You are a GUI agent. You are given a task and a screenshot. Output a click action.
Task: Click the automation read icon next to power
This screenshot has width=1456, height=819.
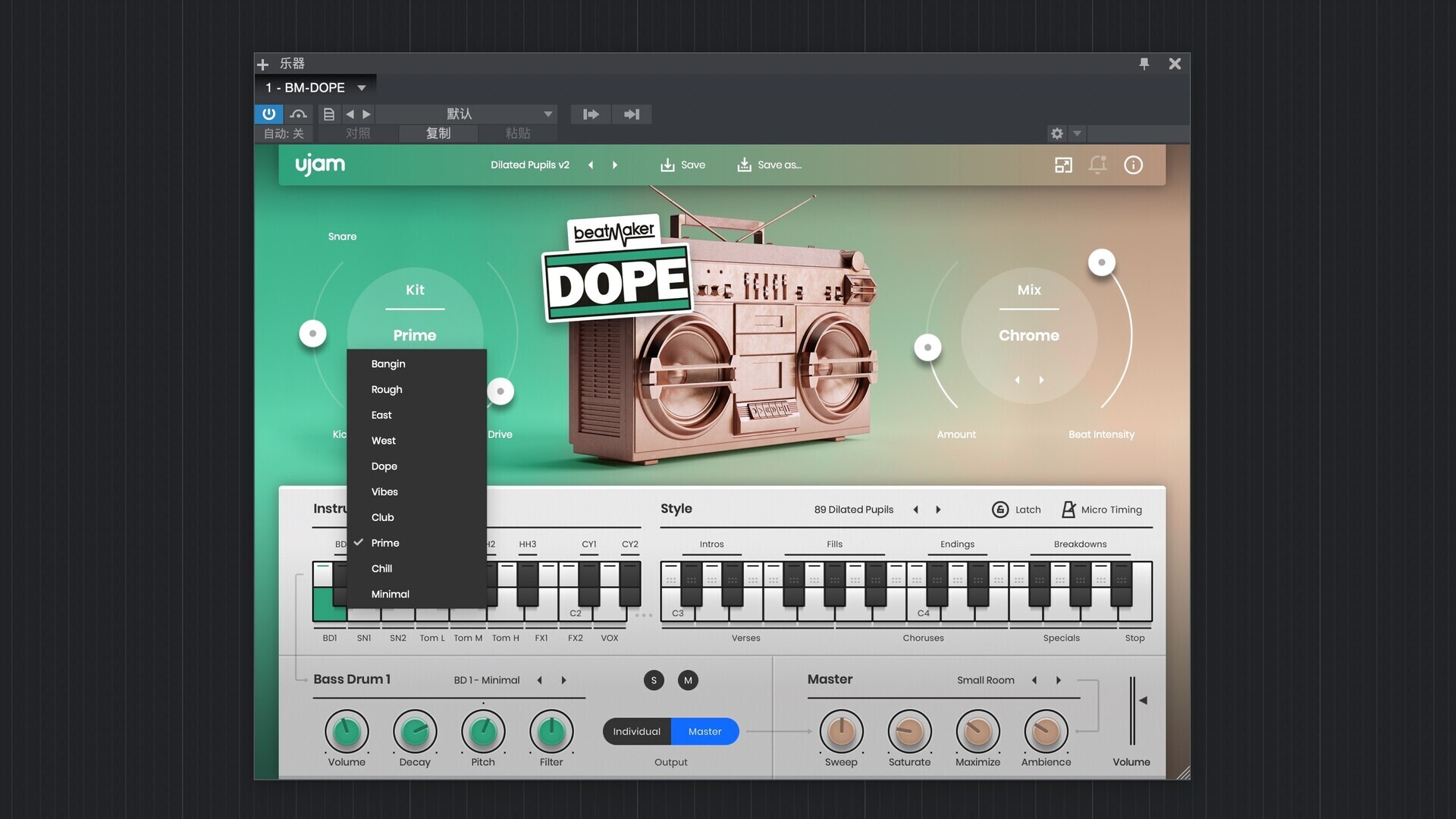click(x=298, y=114)
